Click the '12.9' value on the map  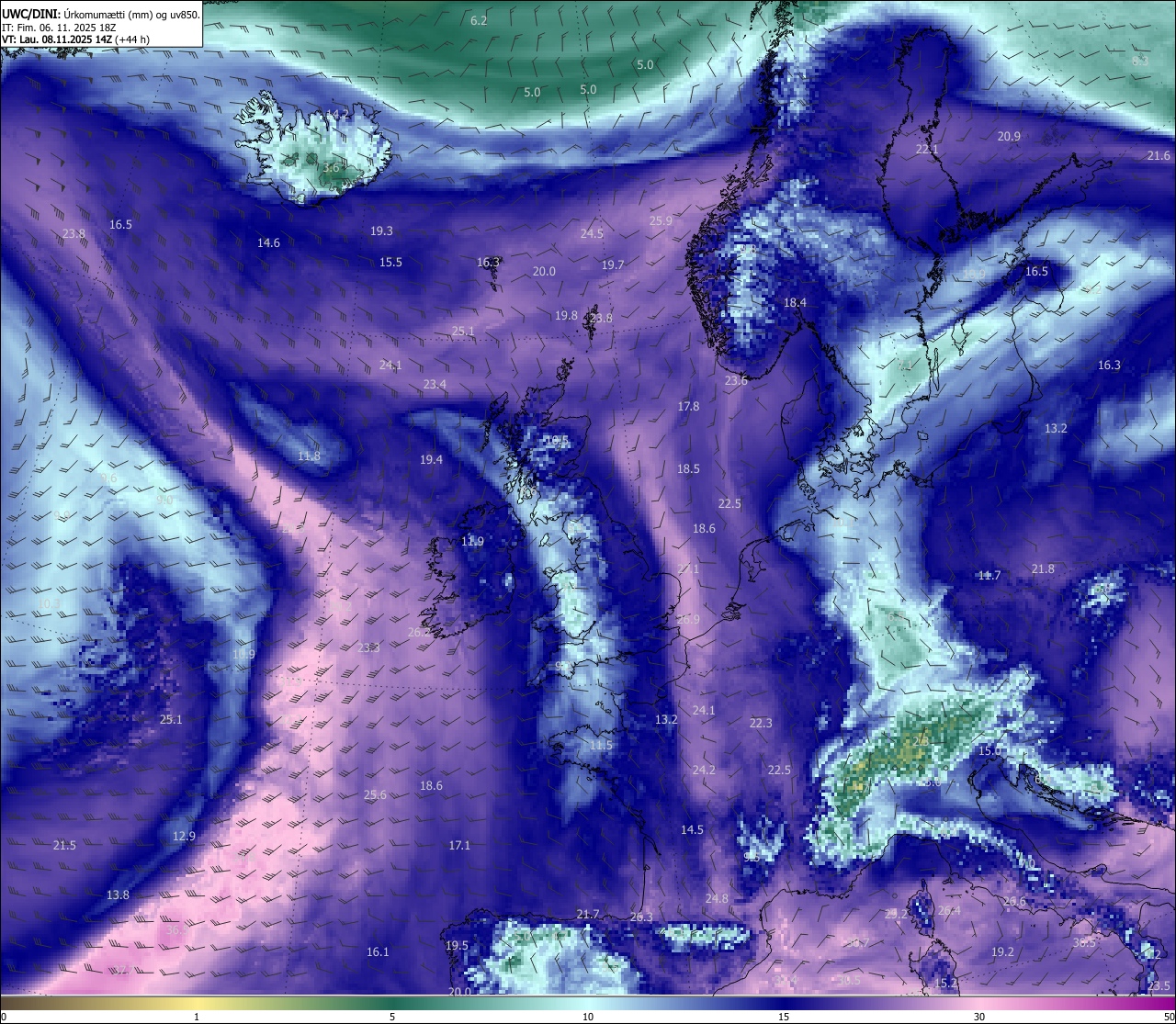pyautogui.click(x=184, y=836)
